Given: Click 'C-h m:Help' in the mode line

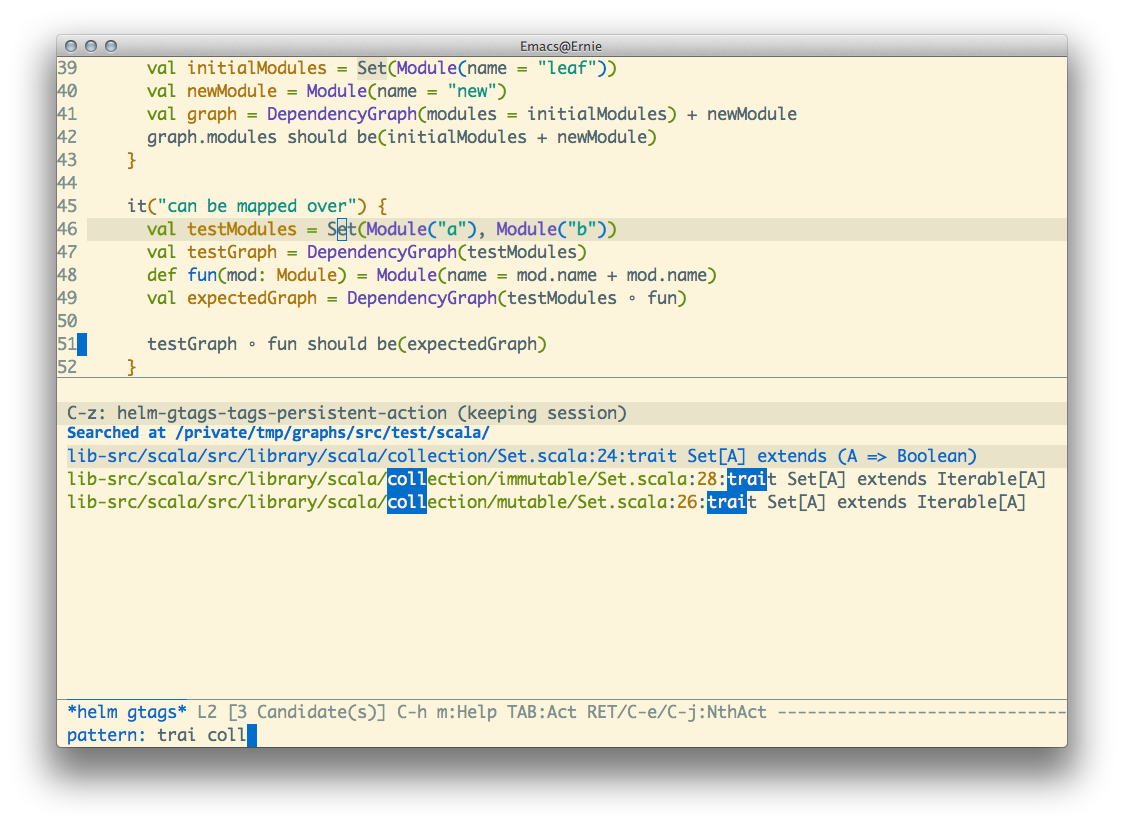Looking at the screenshot, I should pos(447,712).
